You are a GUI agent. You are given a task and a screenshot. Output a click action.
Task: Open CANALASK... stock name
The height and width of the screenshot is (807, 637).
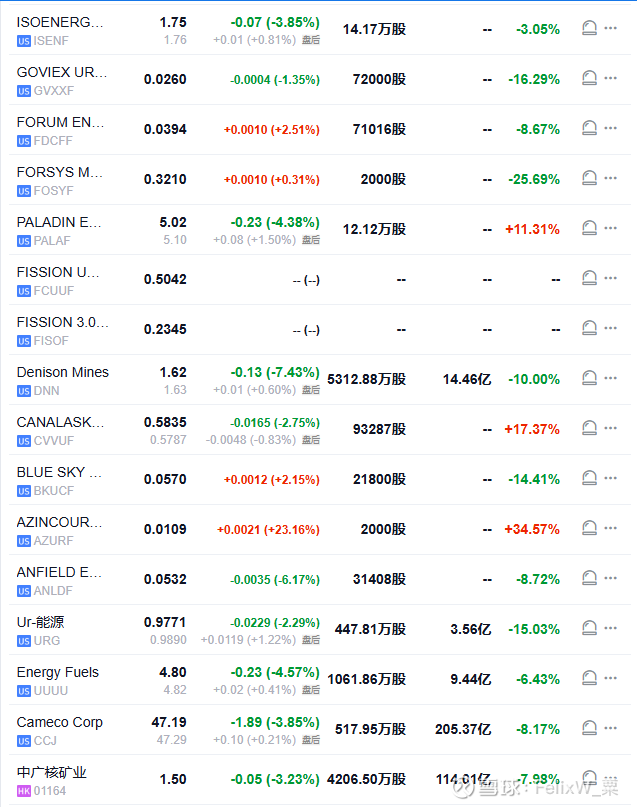[60, 422]
